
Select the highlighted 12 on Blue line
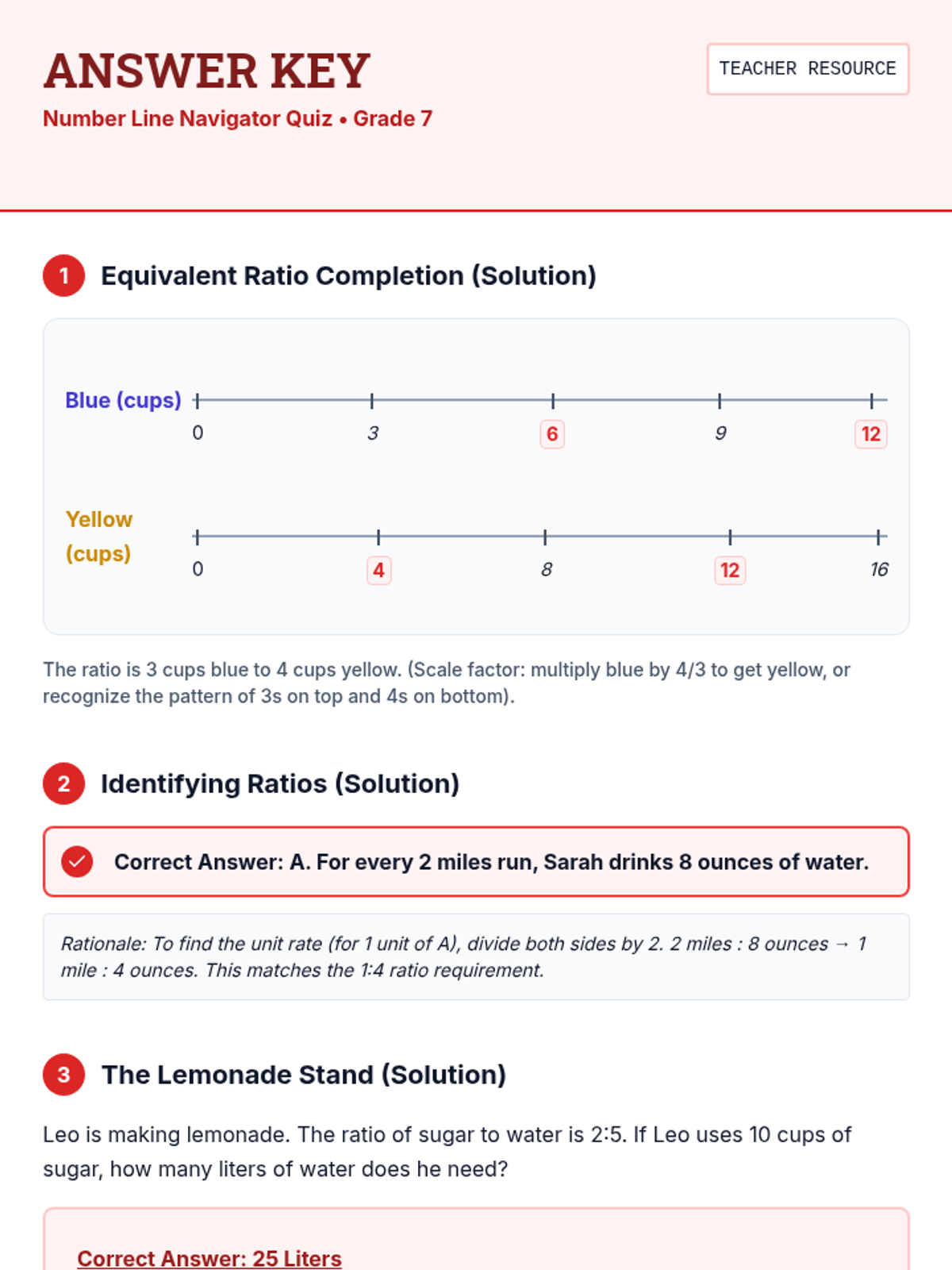point(870,434)
